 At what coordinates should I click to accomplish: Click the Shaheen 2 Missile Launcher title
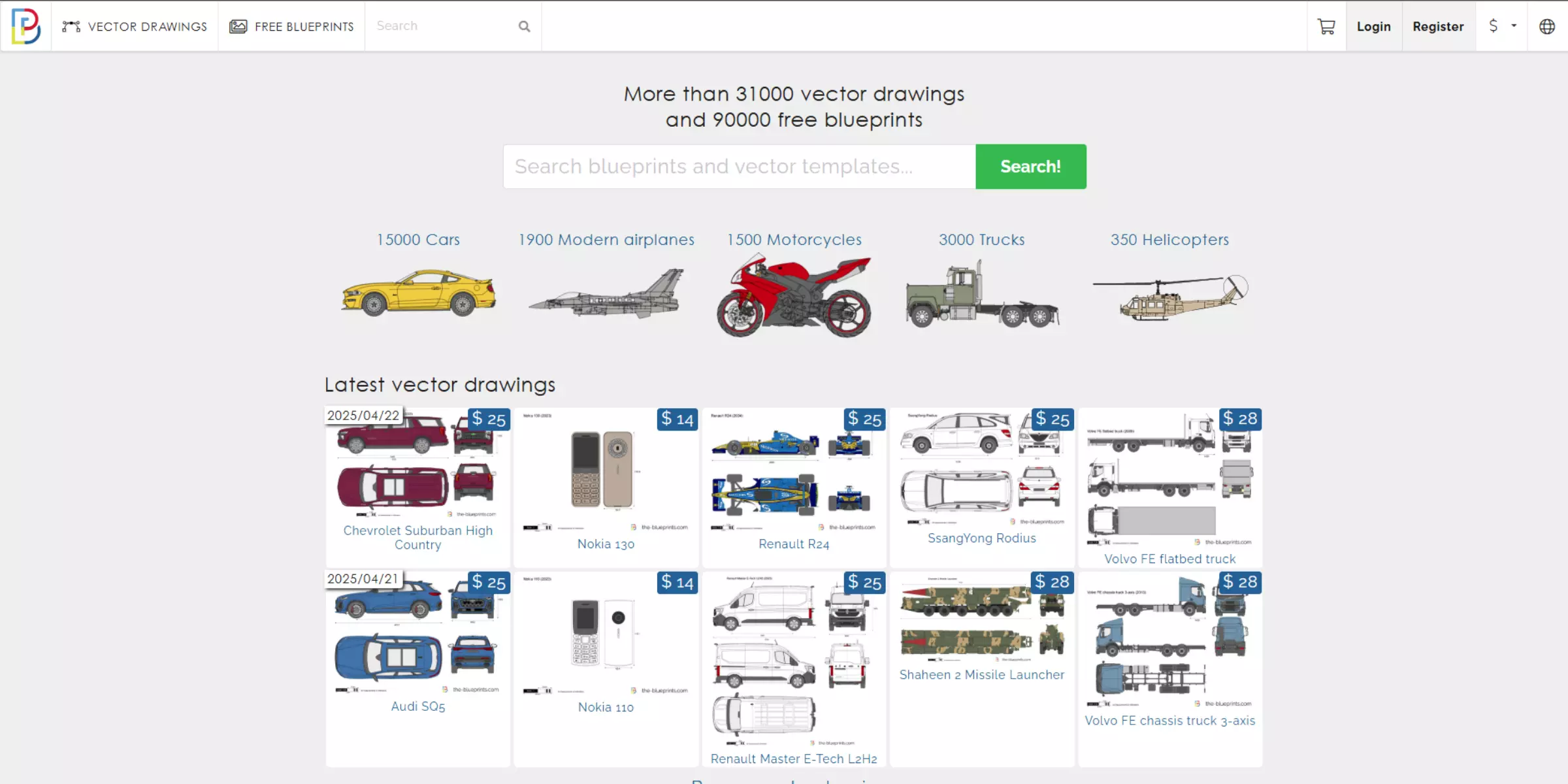coord(982,675)
